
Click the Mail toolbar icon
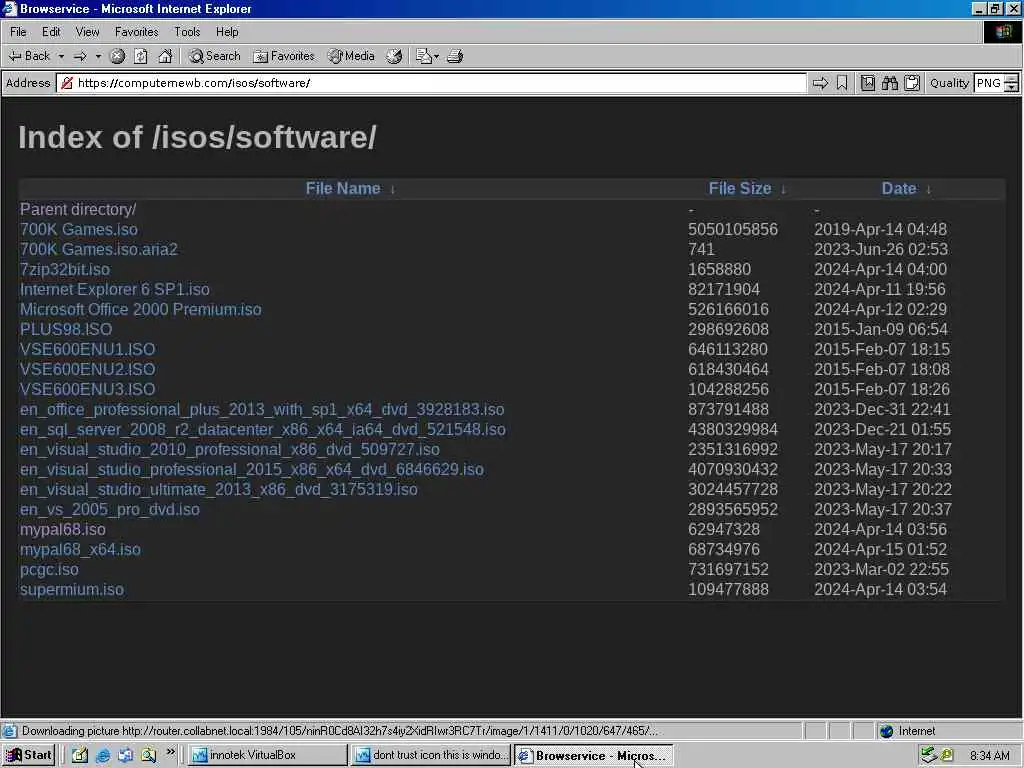(x=424, y=56)
